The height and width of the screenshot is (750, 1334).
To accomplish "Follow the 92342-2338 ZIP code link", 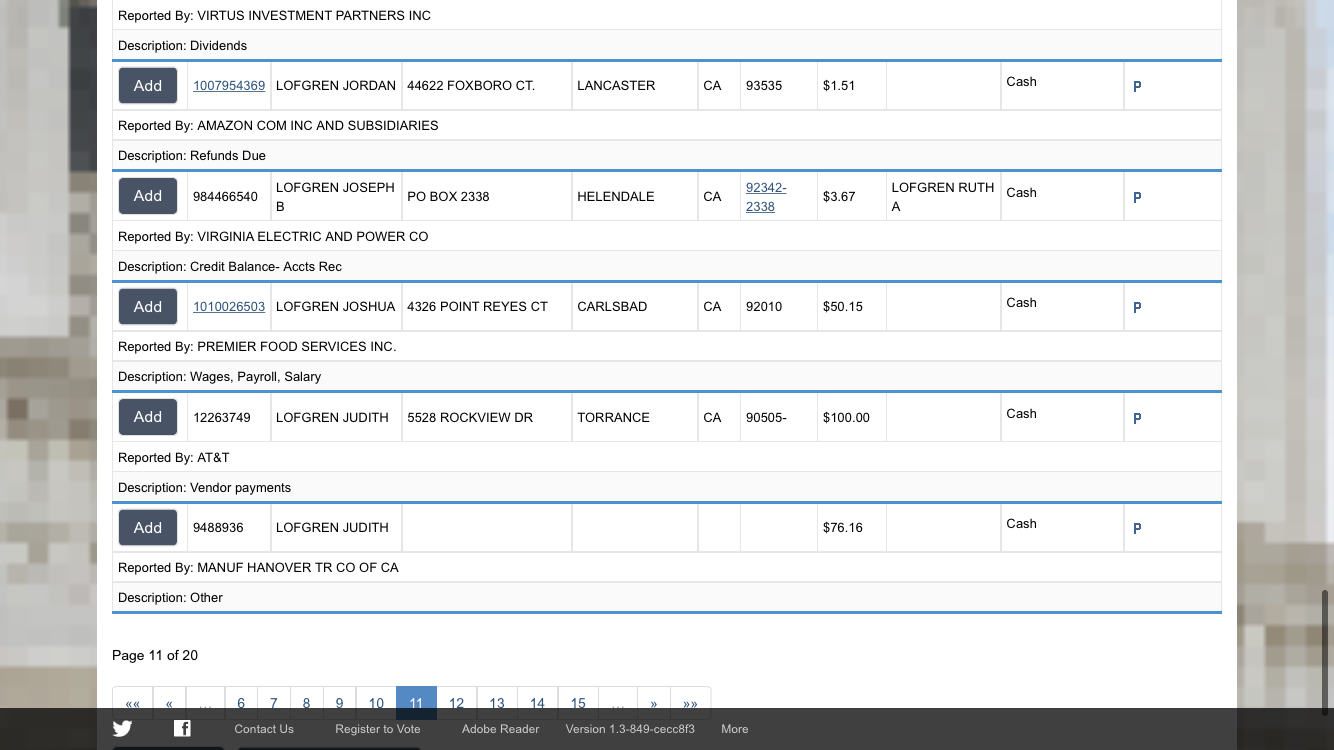I will click(x=766, y=197).
